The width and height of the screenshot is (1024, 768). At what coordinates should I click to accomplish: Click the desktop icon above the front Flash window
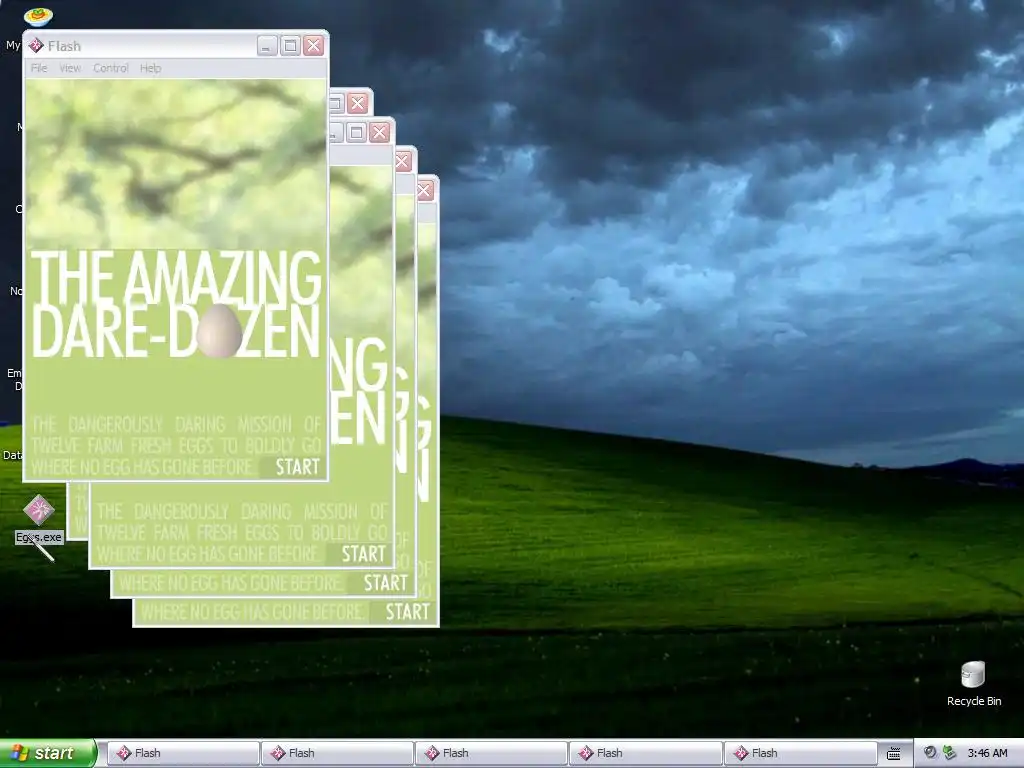click(x=38, y=16)
